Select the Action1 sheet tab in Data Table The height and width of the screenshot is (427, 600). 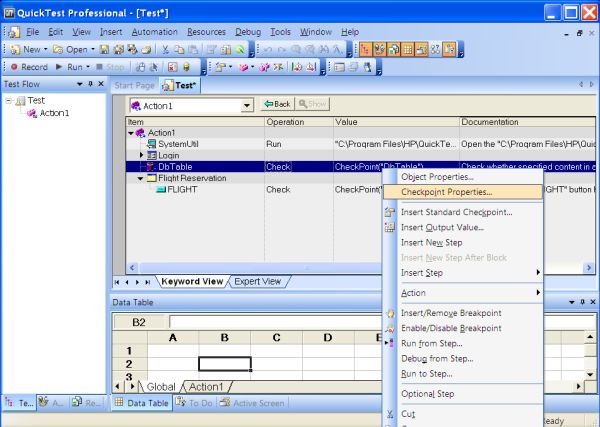[x=206, y=387]
